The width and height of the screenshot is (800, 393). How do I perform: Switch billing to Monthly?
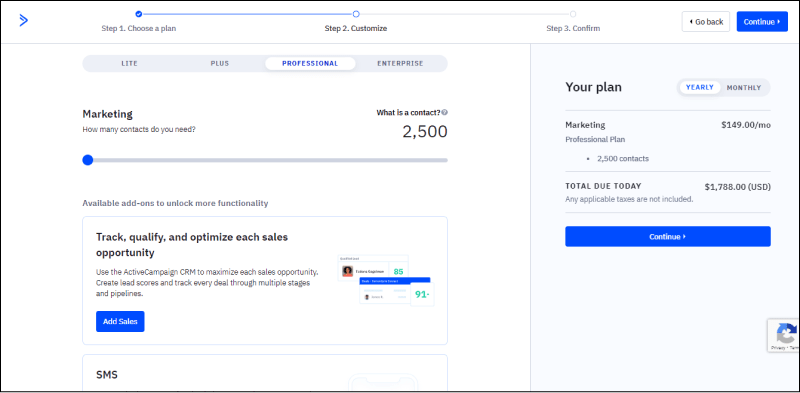click(744, 87)
